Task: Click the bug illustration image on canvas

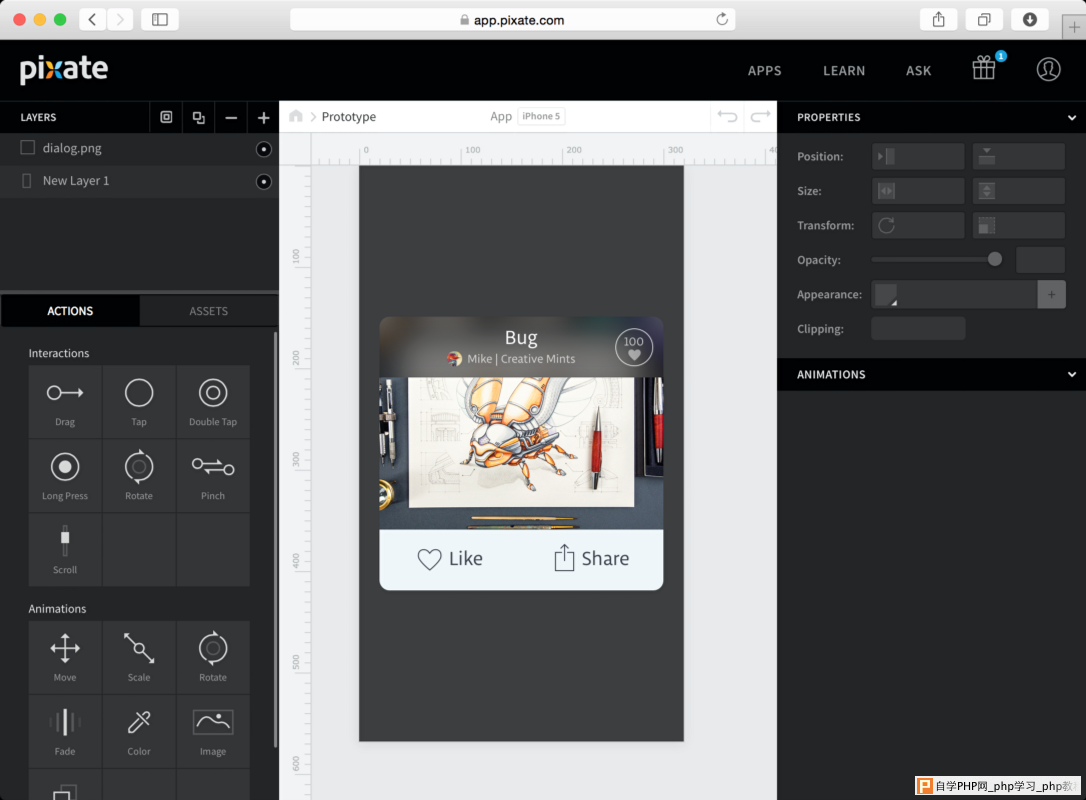Action: pyautogui.click(x=521, y=453)
